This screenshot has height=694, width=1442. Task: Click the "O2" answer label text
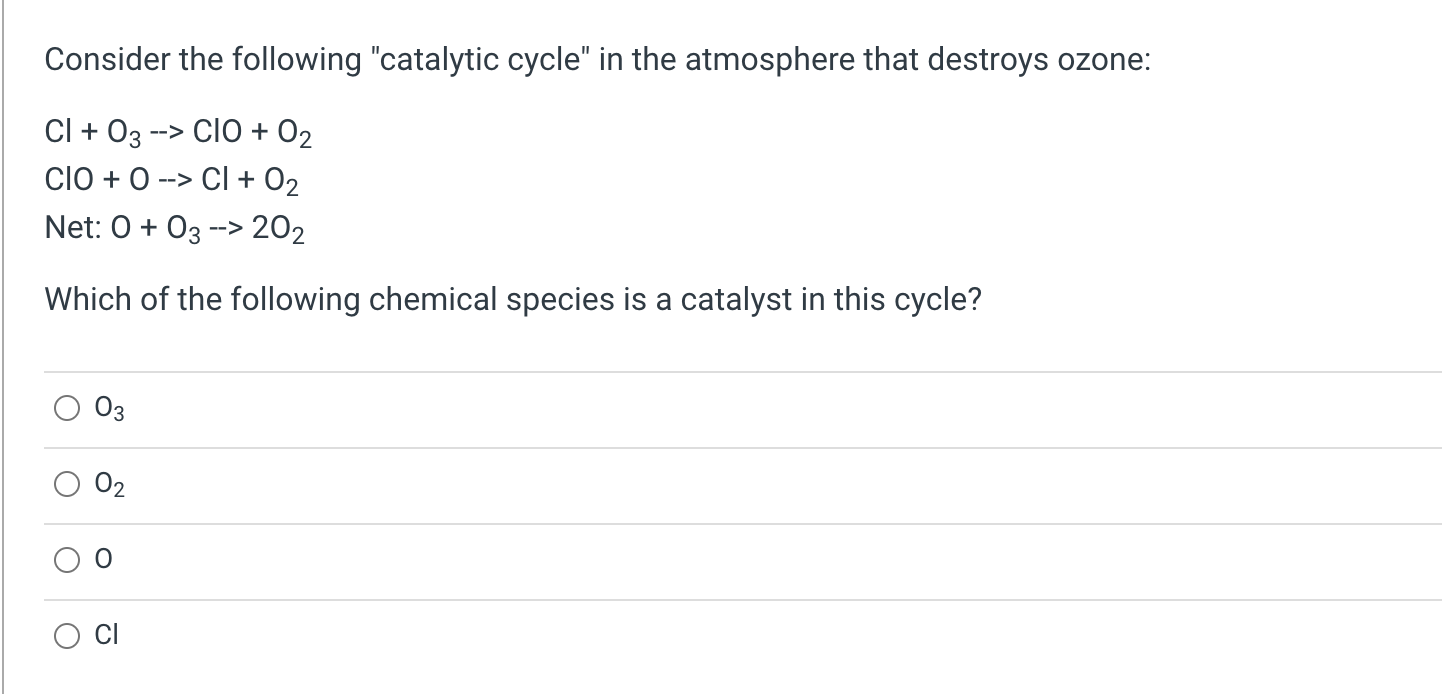coord(109,486)
